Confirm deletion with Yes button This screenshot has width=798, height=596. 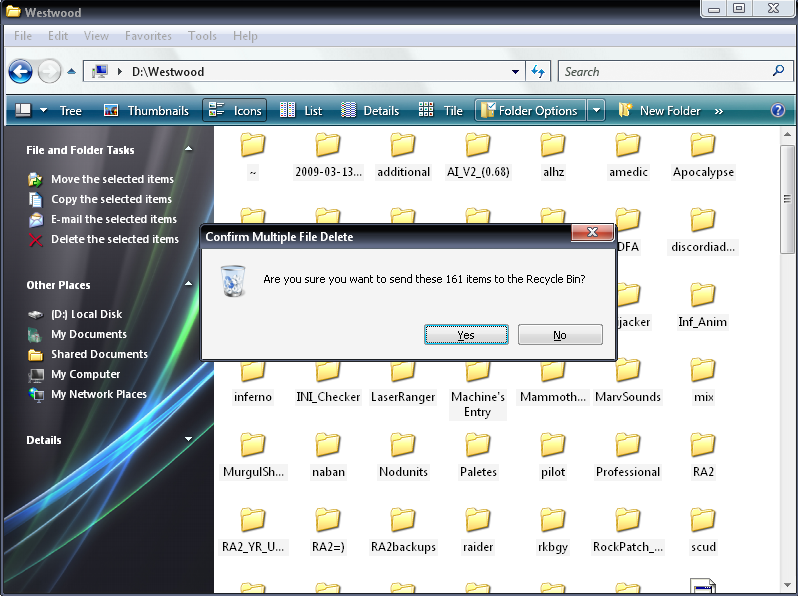click(466, 334)
